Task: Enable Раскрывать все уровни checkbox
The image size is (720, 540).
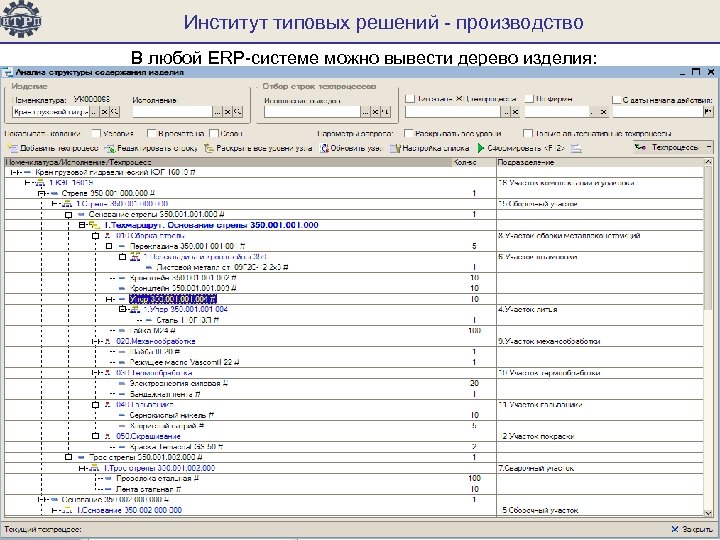Action: coord(409,134)
